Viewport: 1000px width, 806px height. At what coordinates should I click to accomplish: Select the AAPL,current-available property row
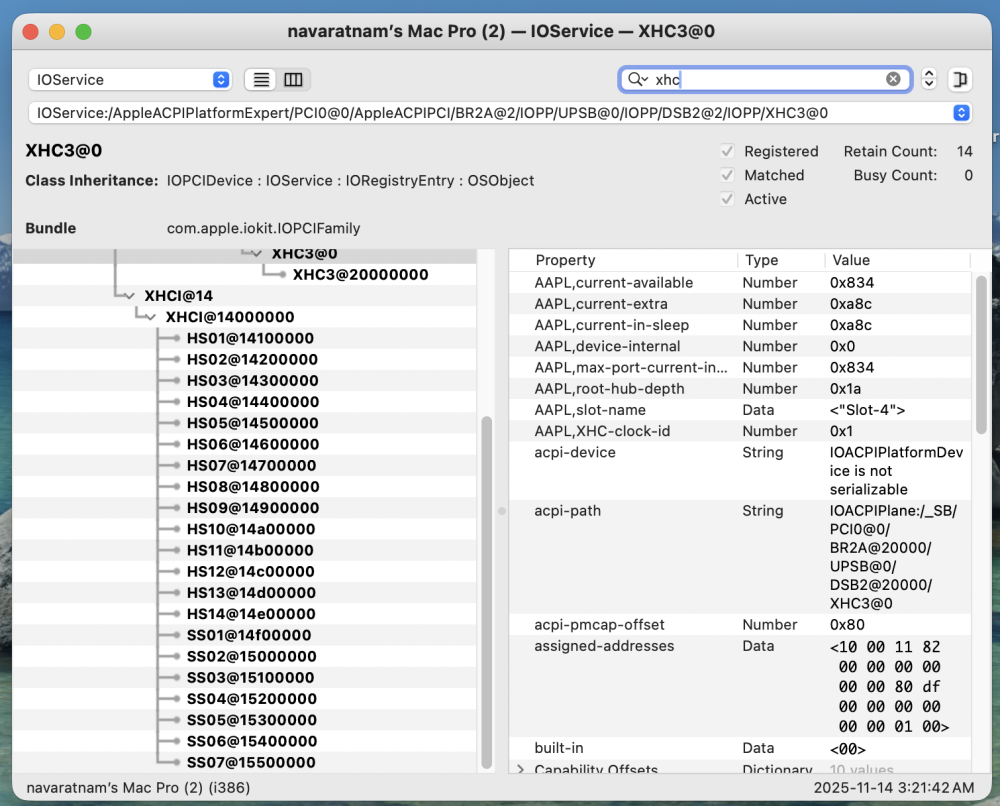pyautogui.click(x=740, y=282)
